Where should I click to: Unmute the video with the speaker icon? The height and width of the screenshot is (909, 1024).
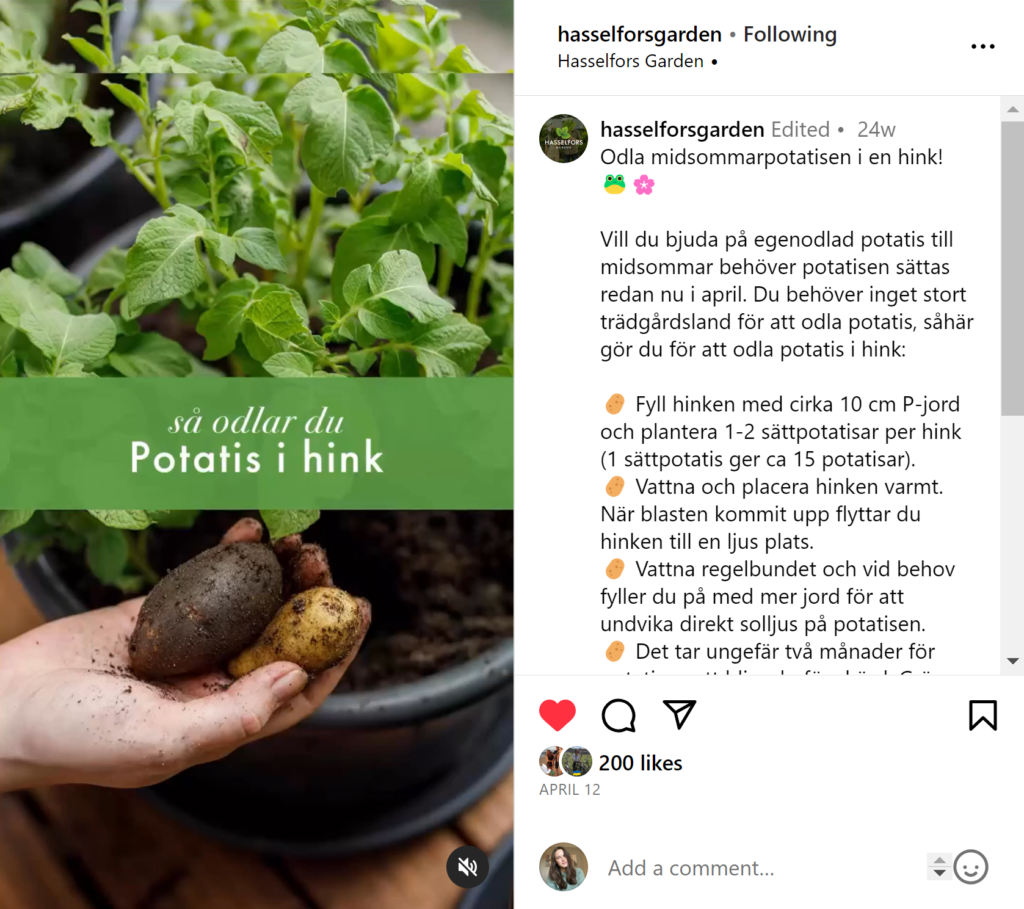[x=468, y=867]
